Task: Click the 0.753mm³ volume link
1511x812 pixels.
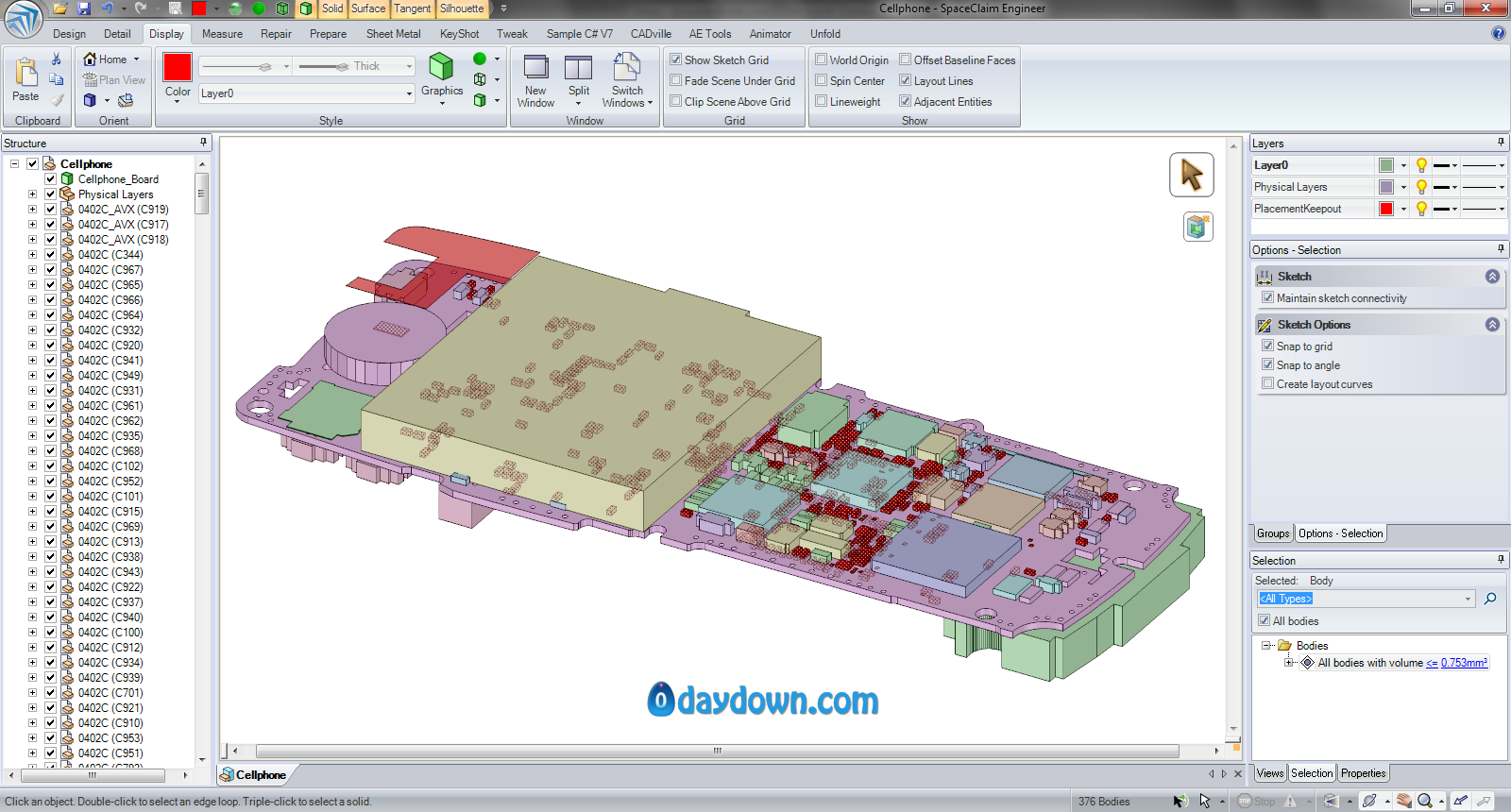Action: pos(1464,663)
